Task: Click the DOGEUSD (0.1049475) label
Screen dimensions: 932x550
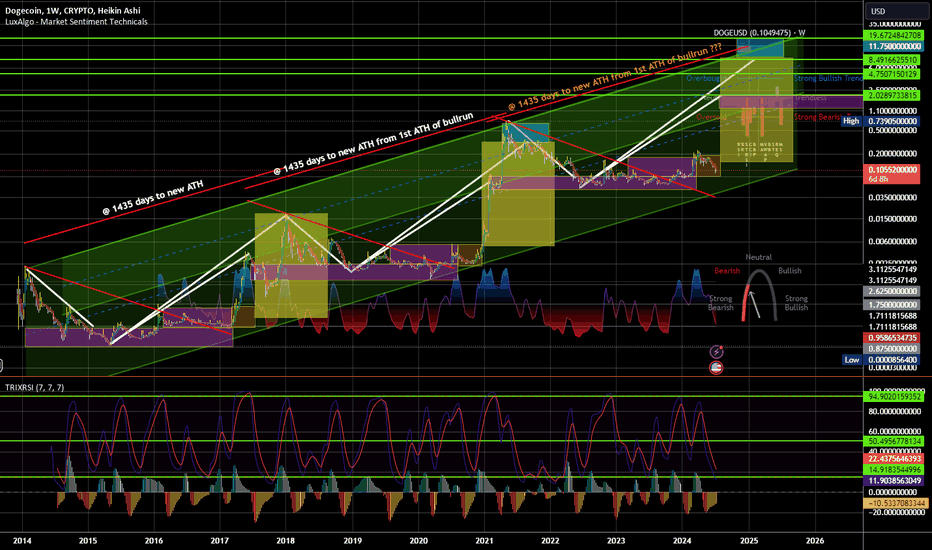Action: click(x=759, y=33)
